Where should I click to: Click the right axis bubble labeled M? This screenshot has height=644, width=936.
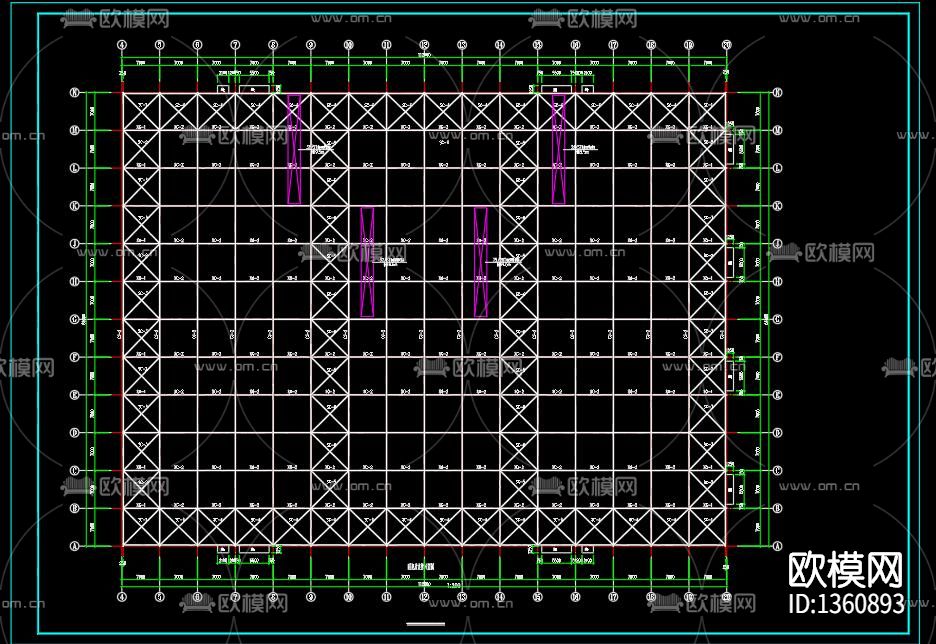click(x=777, y=130)
